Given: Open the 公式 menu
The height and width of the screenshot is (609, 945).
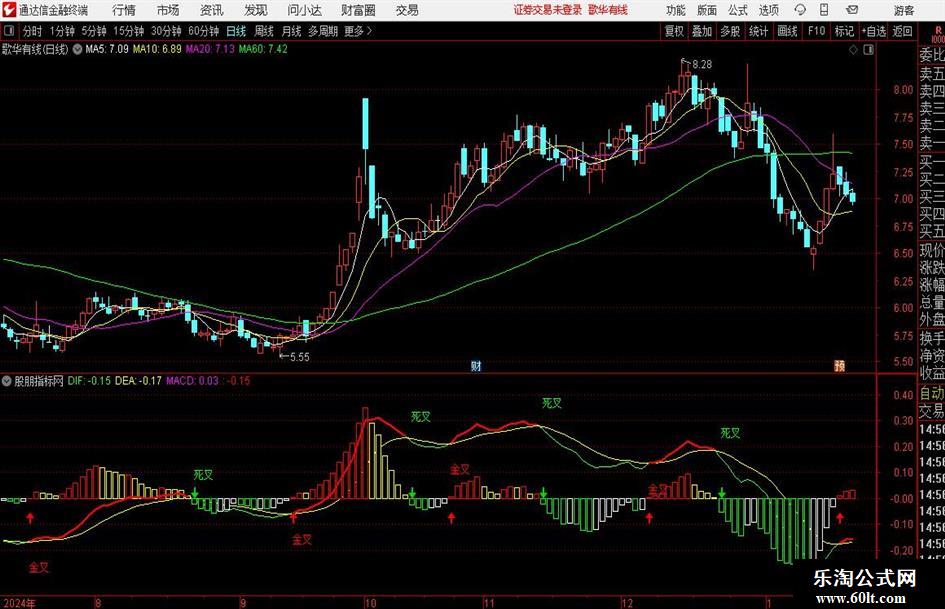Looking at the screenshot, I should click(737, 10).
